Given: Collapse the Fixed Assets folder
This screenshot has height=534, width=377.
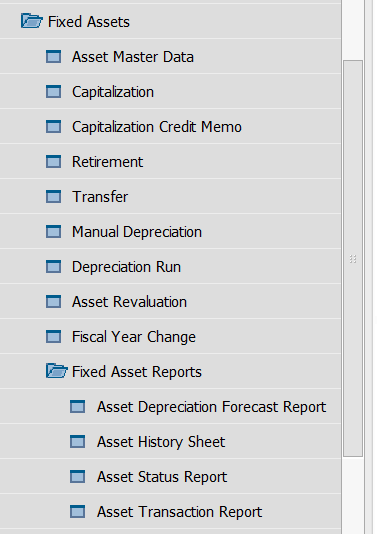Looking at the screenshot, I should (32, 21).
